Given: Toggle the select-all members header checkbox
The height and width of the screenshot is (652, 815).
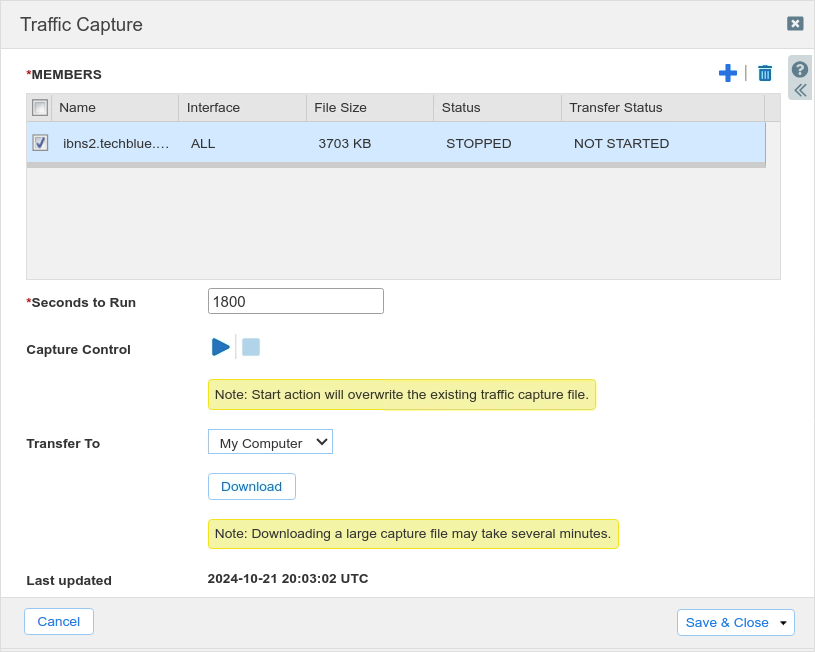Looking at the screenshot, I should click(x=40, y=108).
